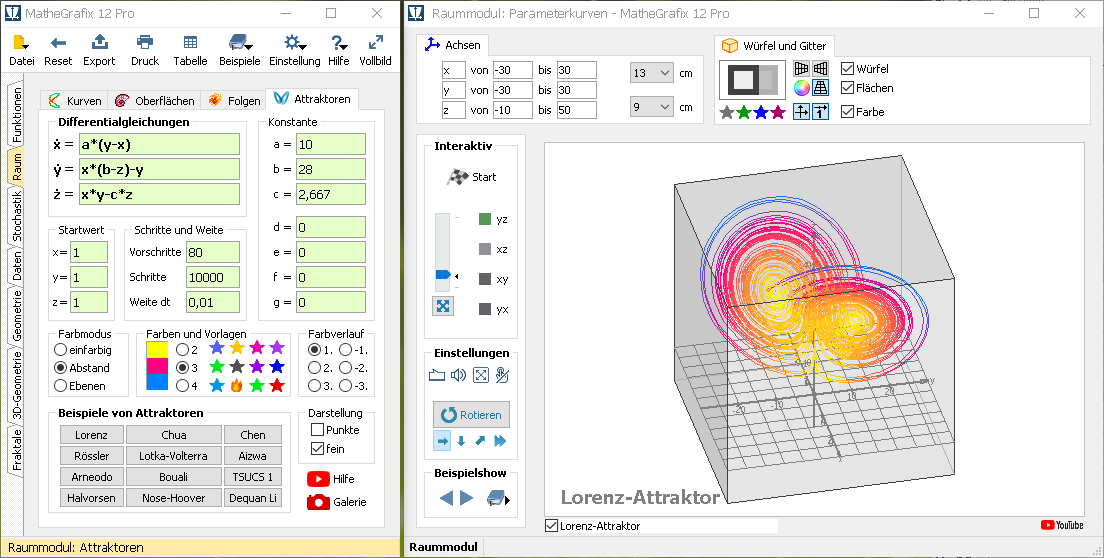The image size is (1104, 558).
Task: Choose 2 colors radio option
Action: pos(182,350)
